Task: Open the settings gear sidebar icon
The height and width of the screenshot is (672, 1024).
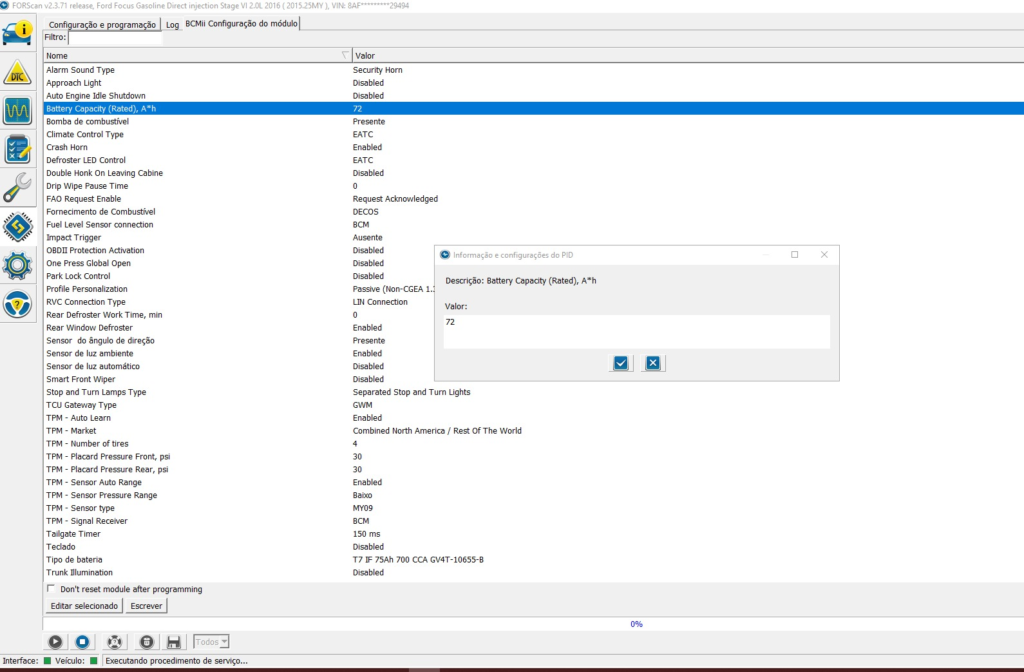Action: click(x=18, y=266)
